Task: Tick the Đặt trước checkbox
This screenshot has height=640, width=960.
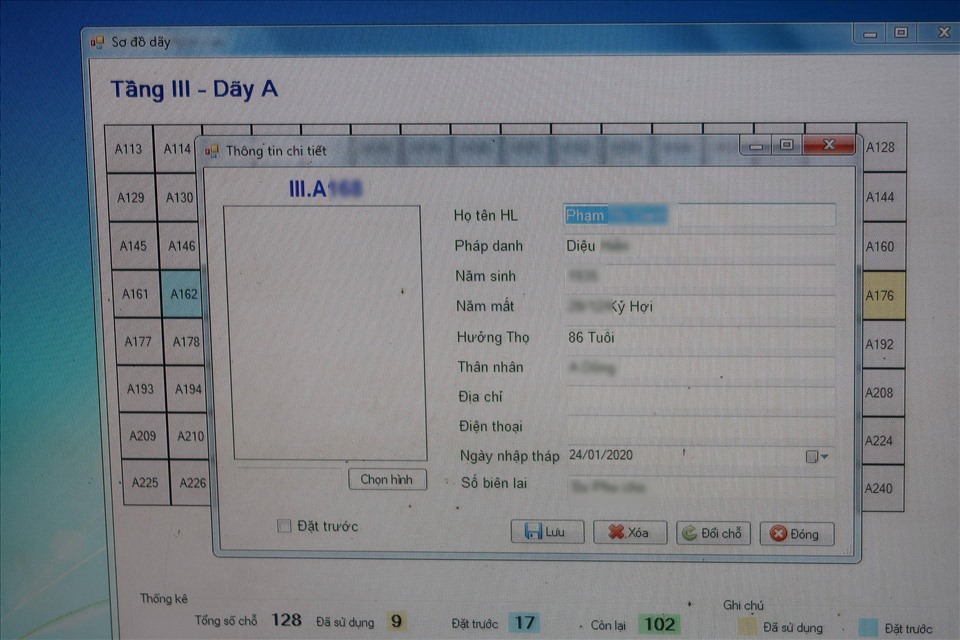Action: tap(283, 525)
